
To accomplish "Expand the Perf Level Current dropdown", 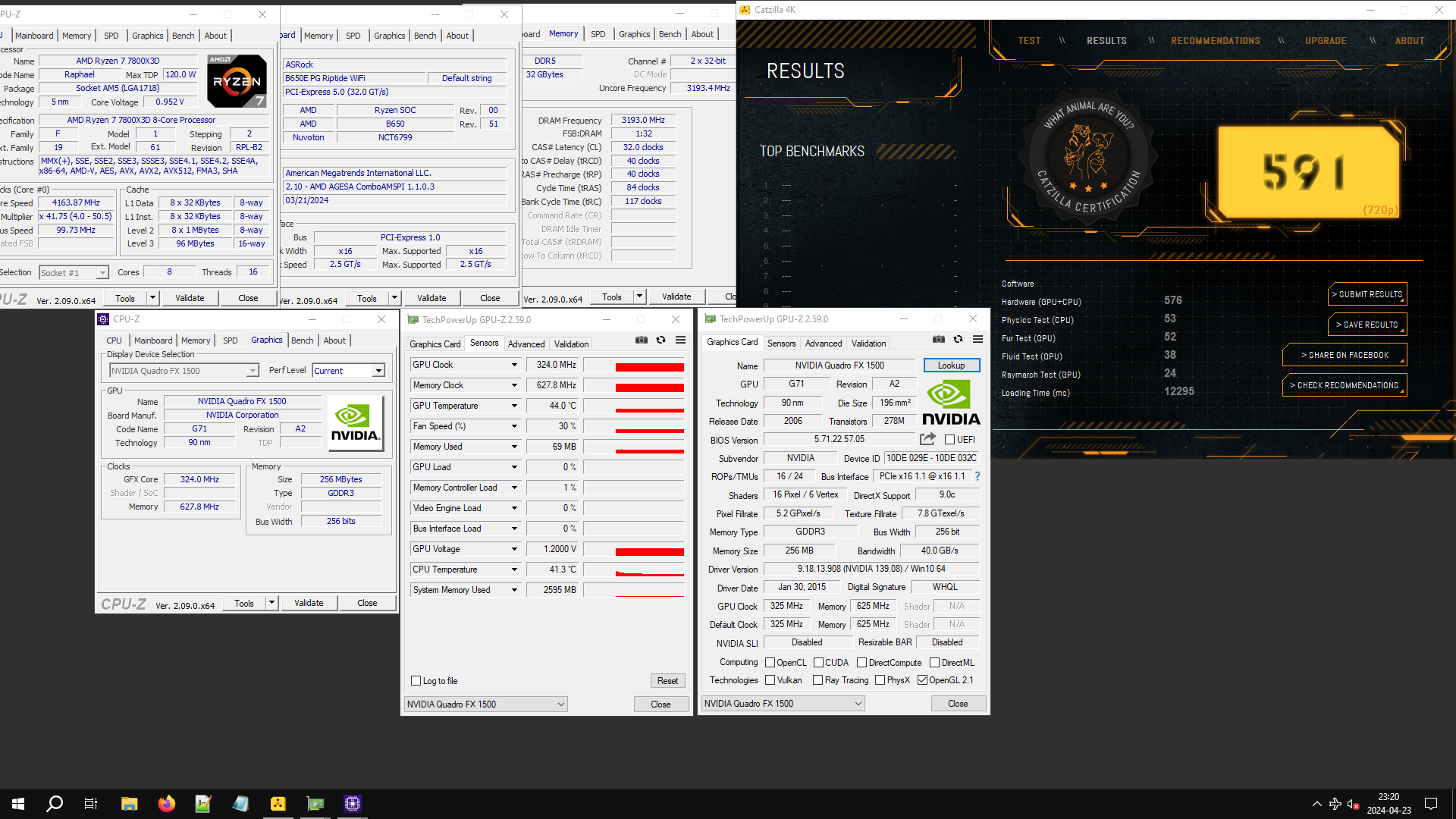I will tap(378, 371).
